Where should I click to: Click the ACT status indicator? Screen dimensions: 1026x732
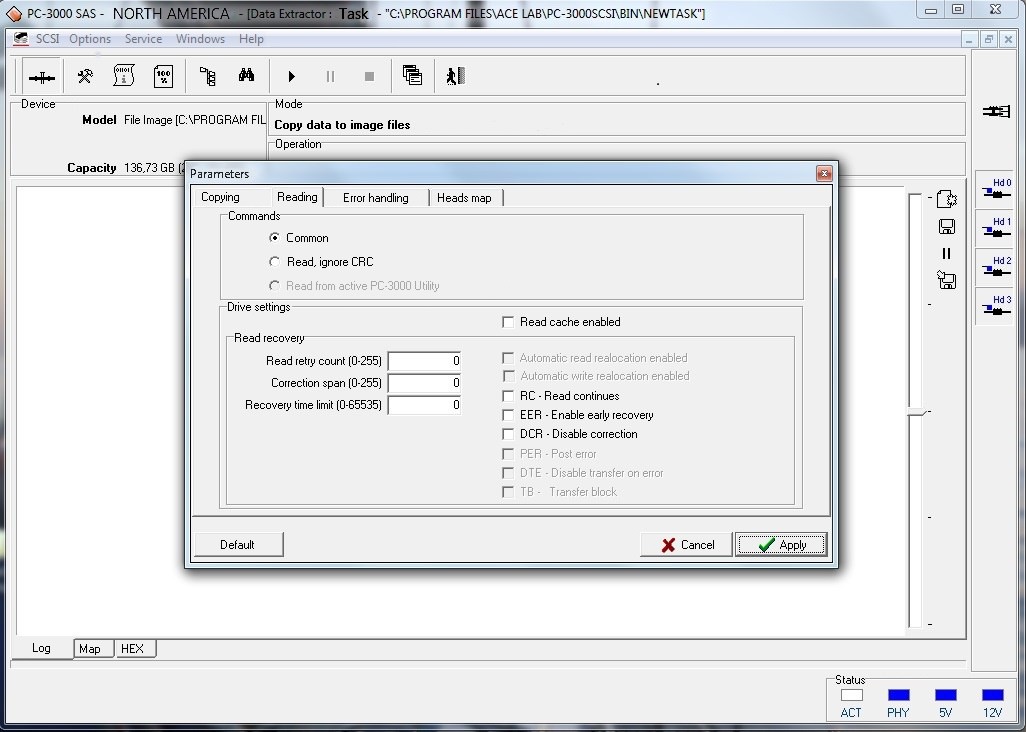click(851, 695)
